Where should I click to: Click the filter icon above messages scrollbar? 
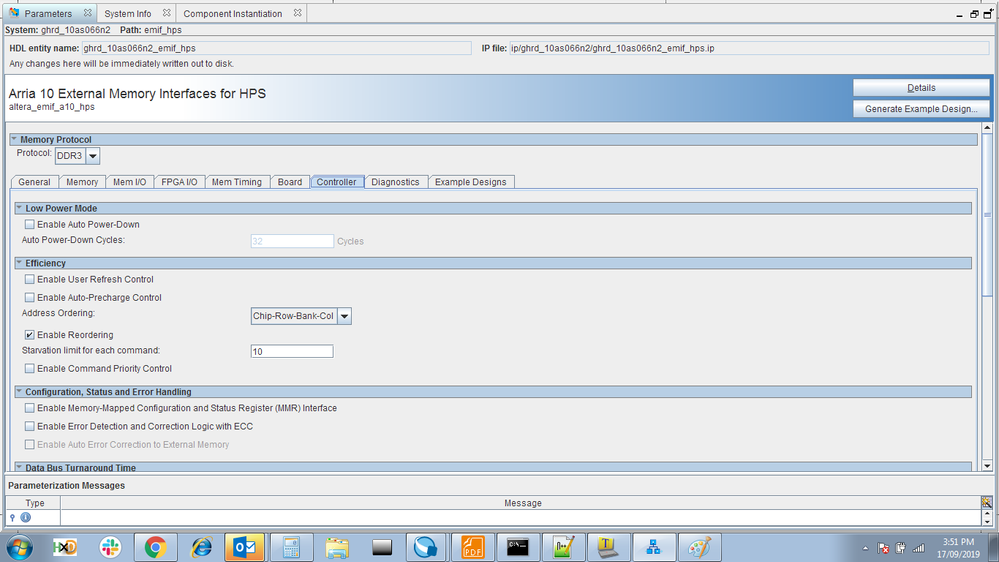[986, 503]
